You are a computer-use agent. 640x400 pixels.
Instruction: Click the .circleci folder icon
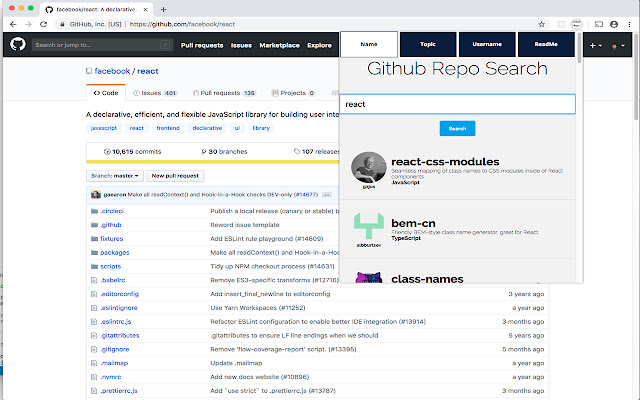click(x=94, y=211)
